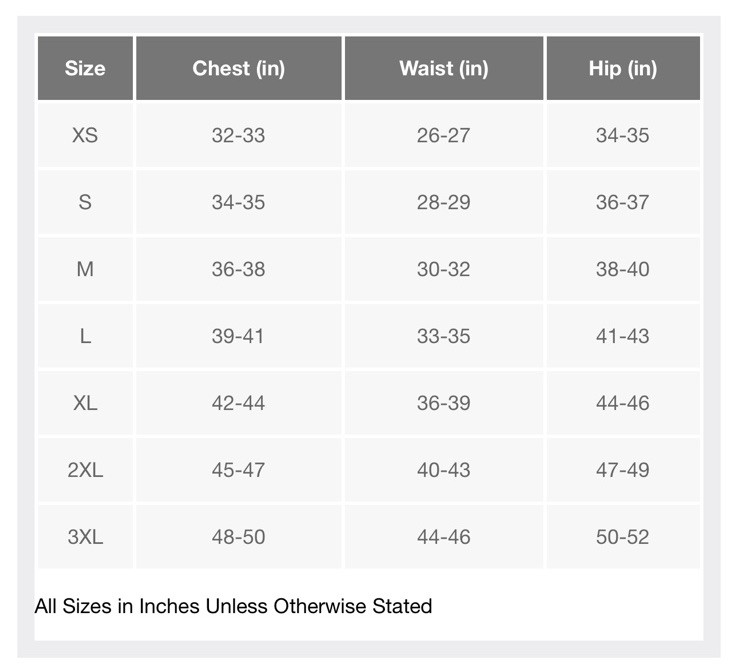Select the S size row label

click(85, 202)
